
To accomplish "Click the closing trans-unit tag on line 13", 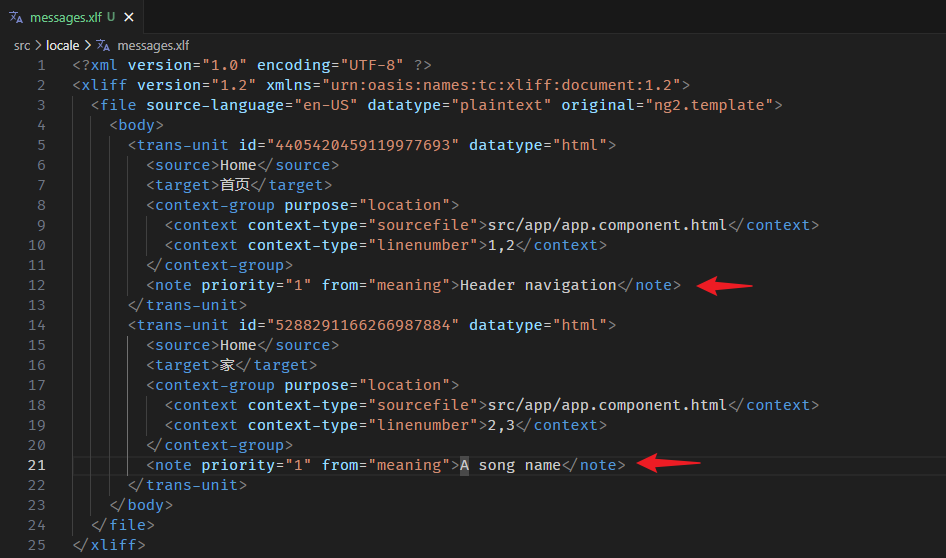I will pos(188,305).
